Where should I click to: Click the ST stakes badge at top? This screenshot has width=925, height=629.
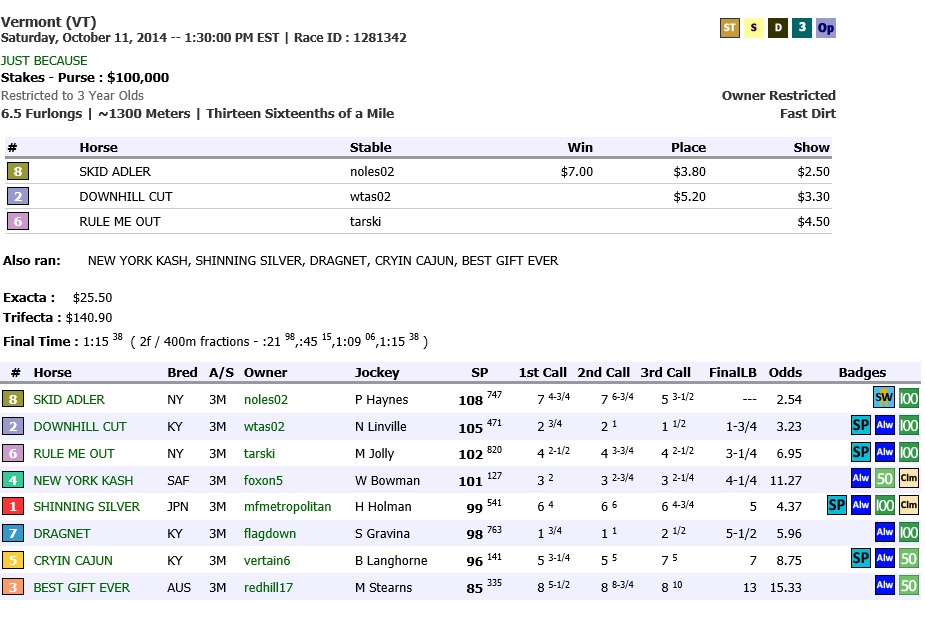(730, 28)
